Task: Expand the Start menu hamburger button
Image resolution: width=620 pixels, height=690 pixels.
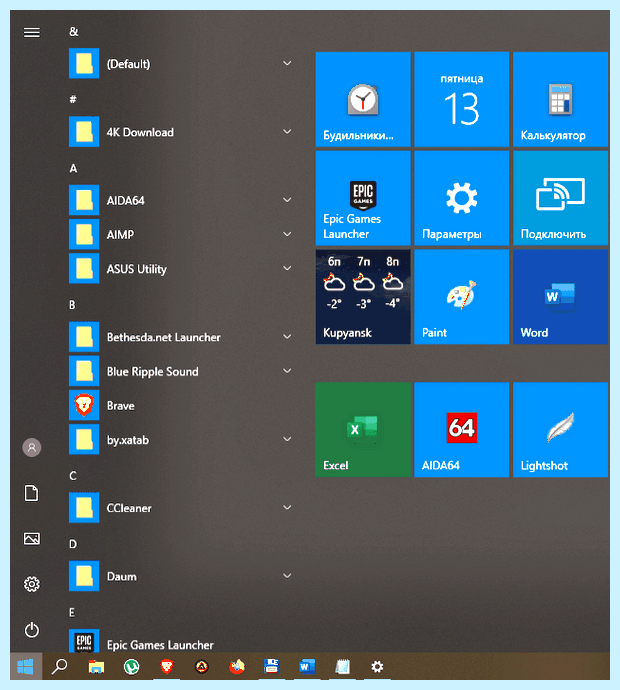Action: click(32, 33)
